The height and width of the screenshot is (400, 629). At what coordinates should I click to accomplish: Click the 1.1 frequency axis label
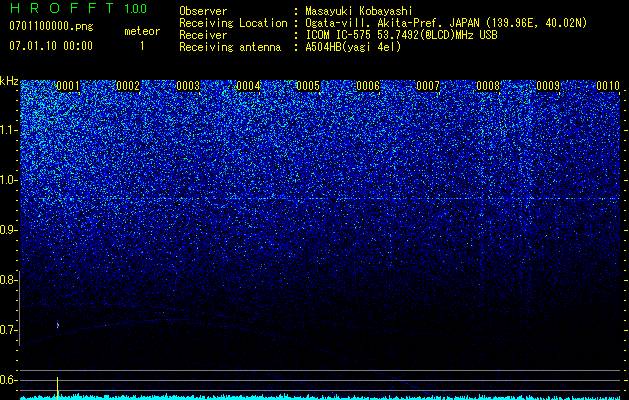coord(8,130)
